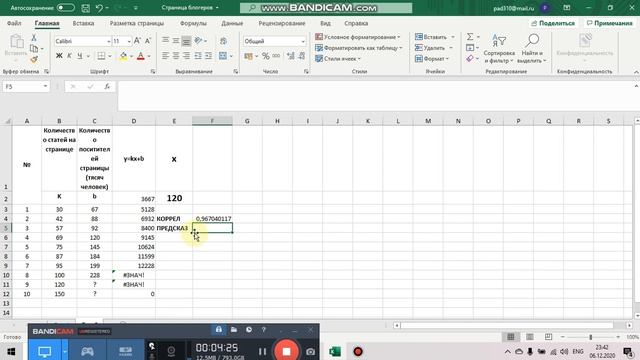Click the Cut scissors icon
This screenshot has height=360, width=640.
[x=34, y=38]
